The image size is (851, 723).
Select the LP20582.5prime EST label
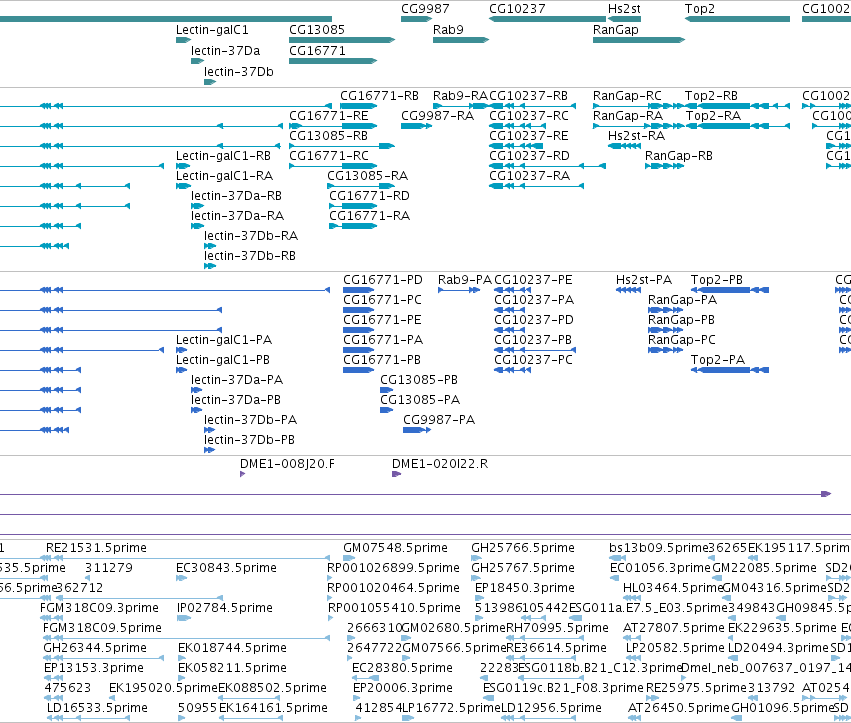[675, 648]
